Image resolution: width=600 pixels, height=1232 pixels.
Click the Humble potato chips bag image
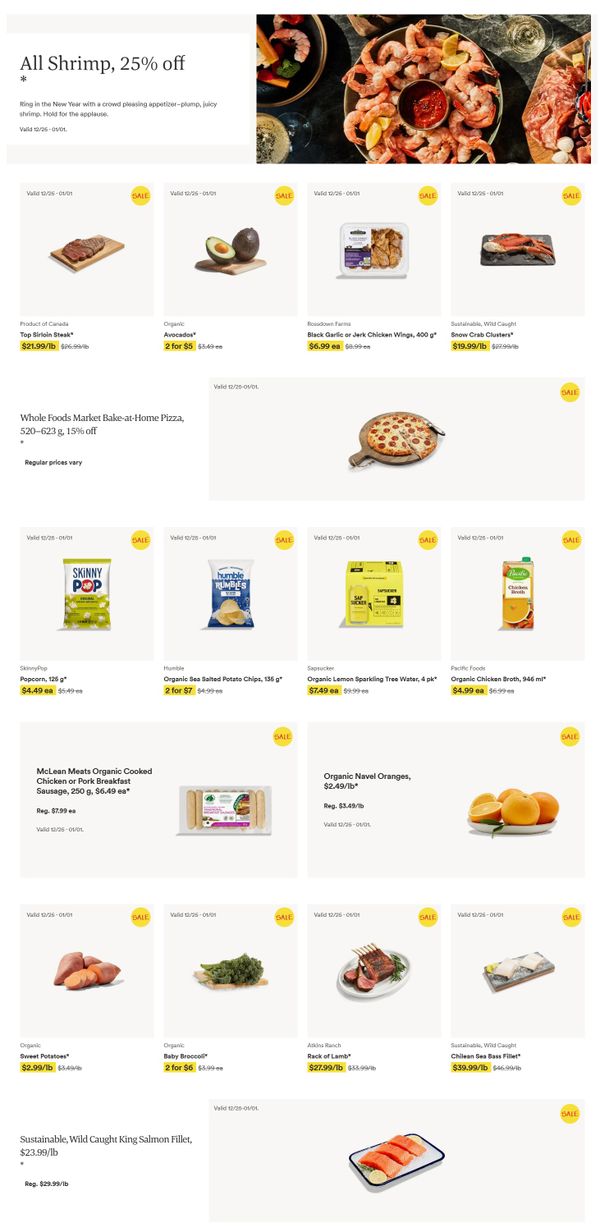click(x=230, y=594)
